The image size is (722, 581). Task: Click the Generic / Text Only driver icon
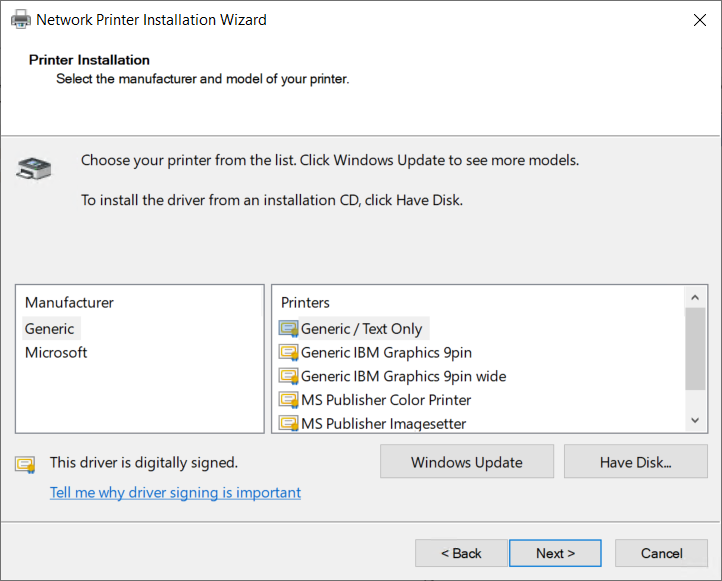coord(289,329)
